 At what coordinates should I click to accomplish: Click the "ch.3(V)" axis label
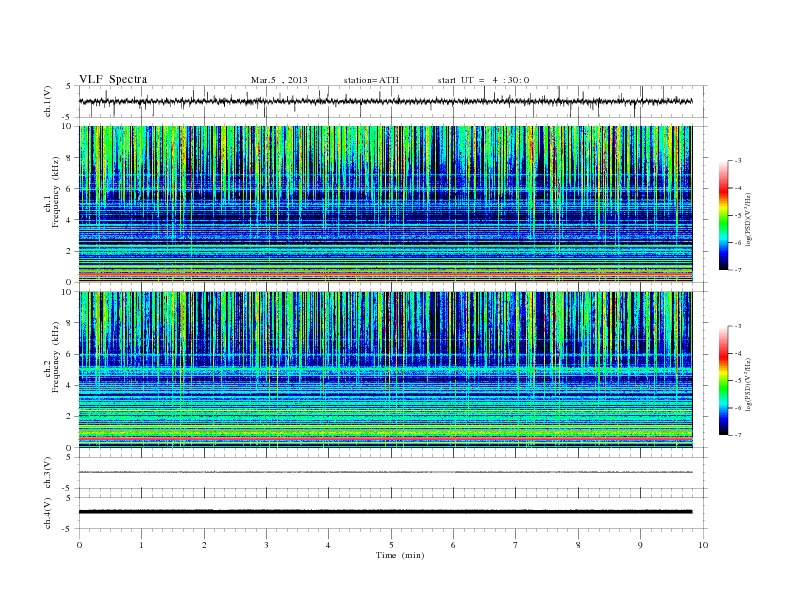coord(48,473)
